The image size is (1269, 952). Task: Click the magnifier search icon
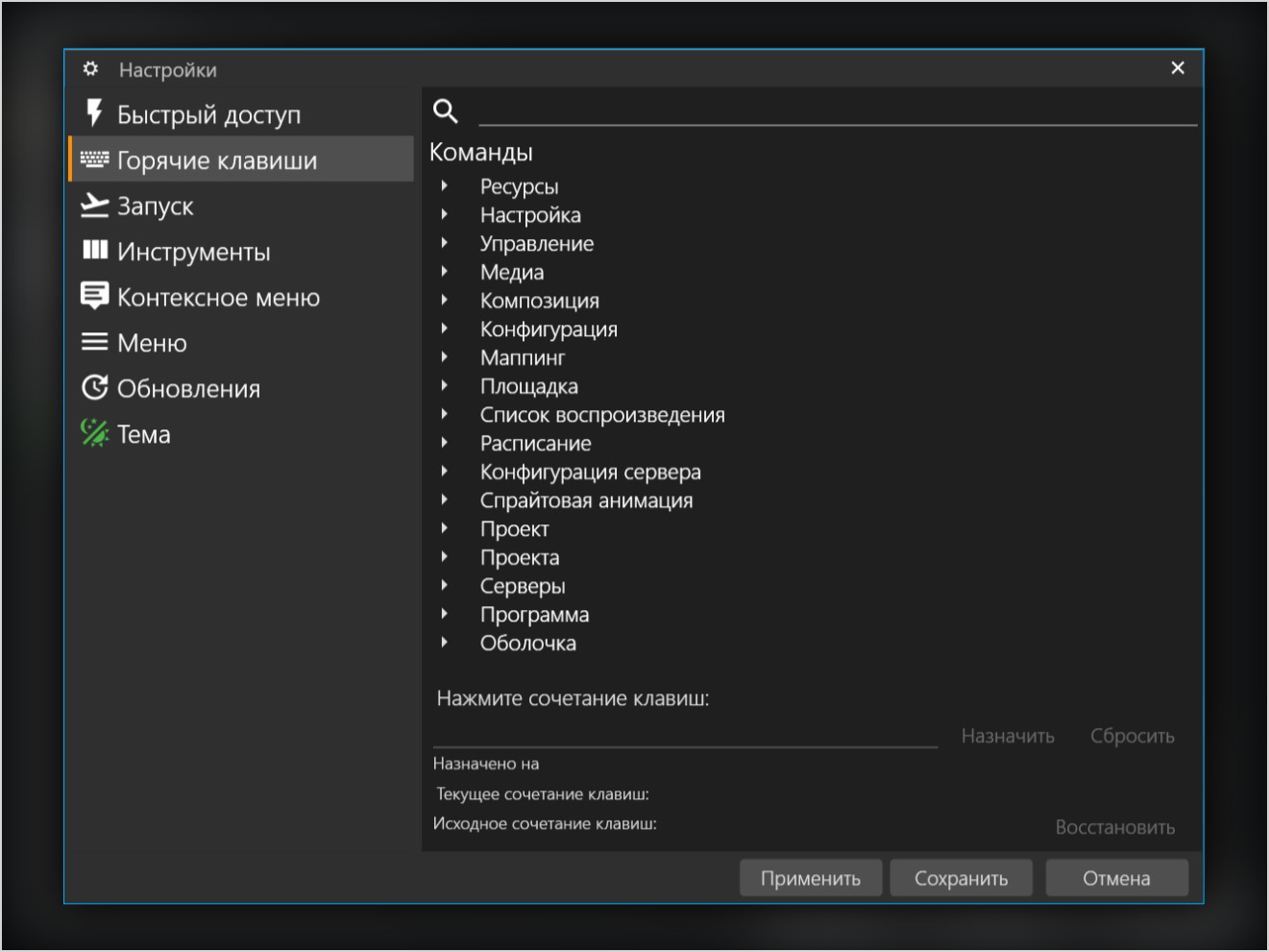pos(445,111)
